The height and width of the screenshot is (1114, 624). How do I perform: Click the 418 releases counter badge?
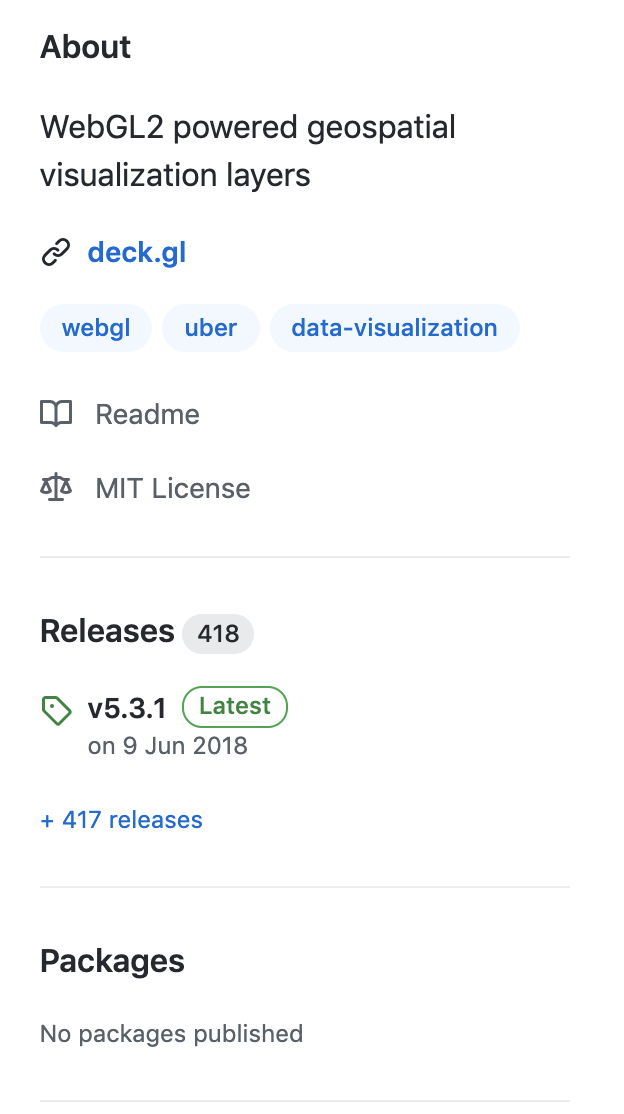(x=218, y=633)
